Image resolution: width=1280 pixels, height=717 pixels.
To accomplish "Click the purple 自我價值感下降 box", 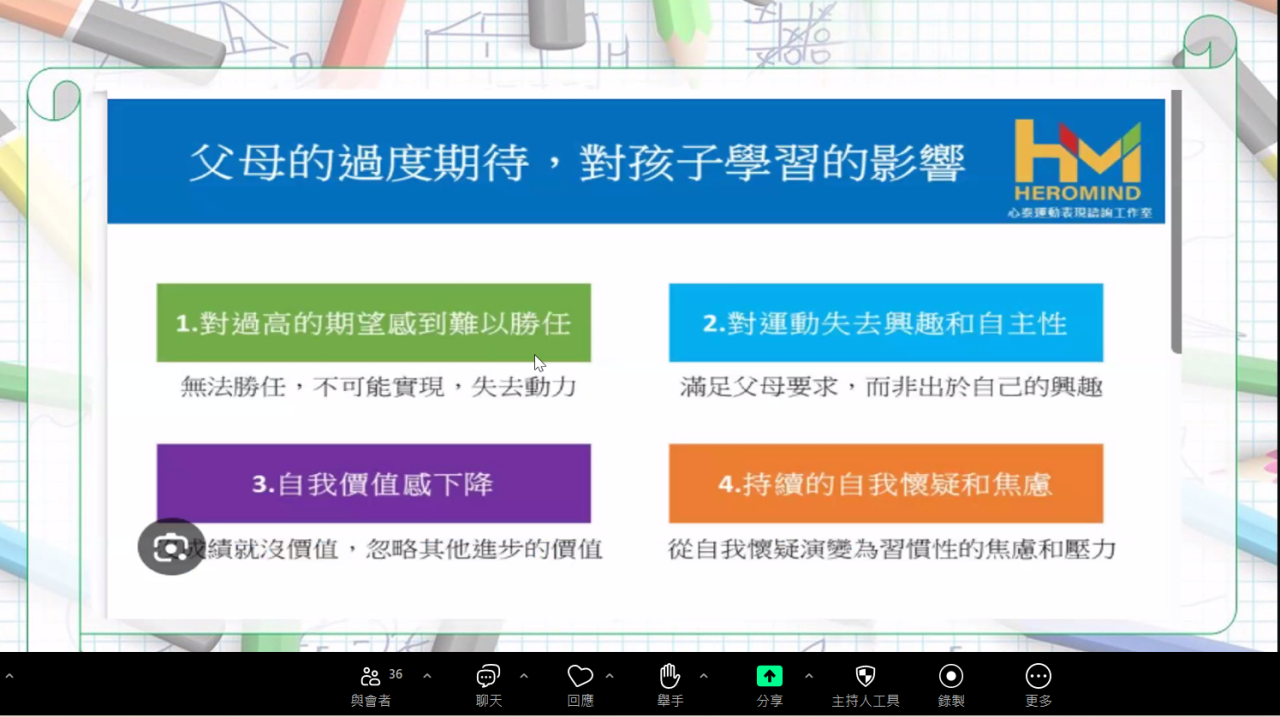I will click(373, 484).
